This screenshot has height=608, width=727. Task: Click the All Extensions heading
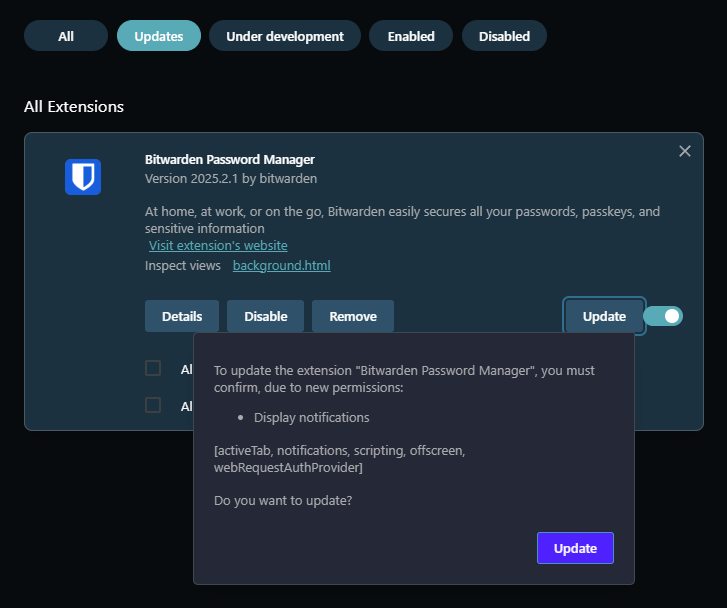[x=74, y=107]
